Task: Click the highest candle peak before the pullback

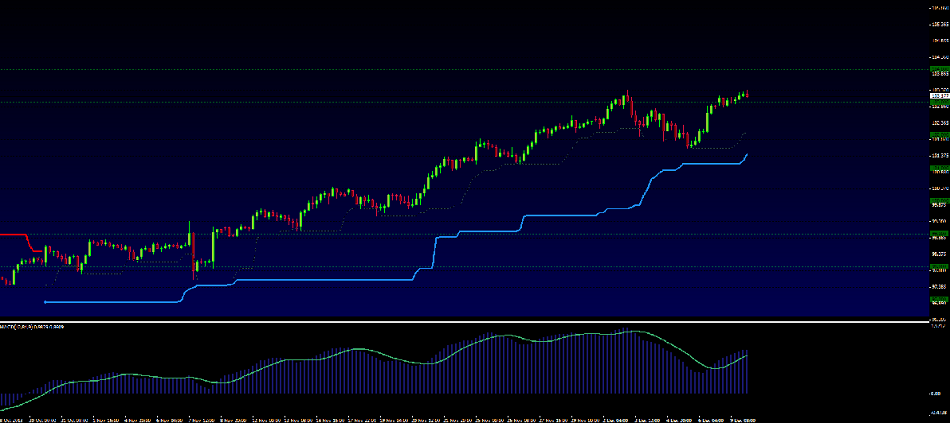Action: [x=626, y=96]
